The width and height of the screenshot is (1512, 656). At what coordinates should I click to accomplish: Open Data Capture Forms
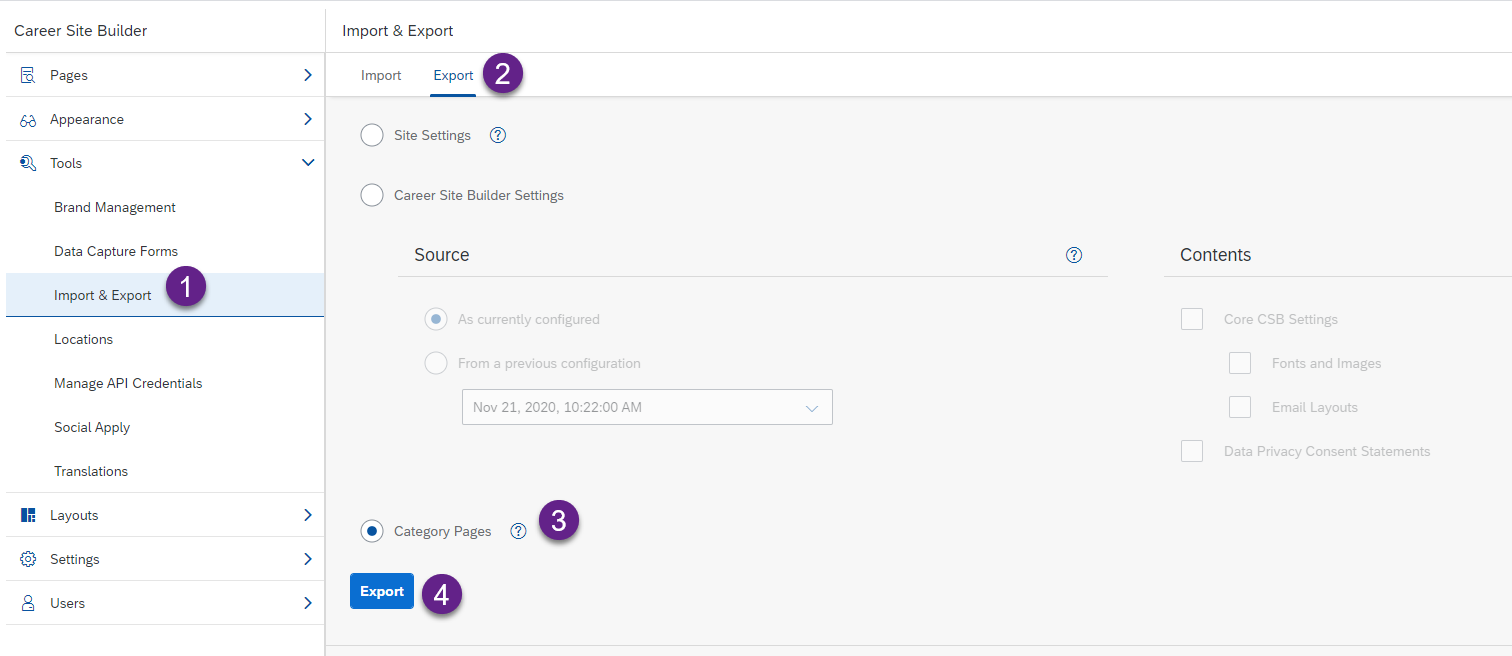pyautogui.click(x=116, y=251)
